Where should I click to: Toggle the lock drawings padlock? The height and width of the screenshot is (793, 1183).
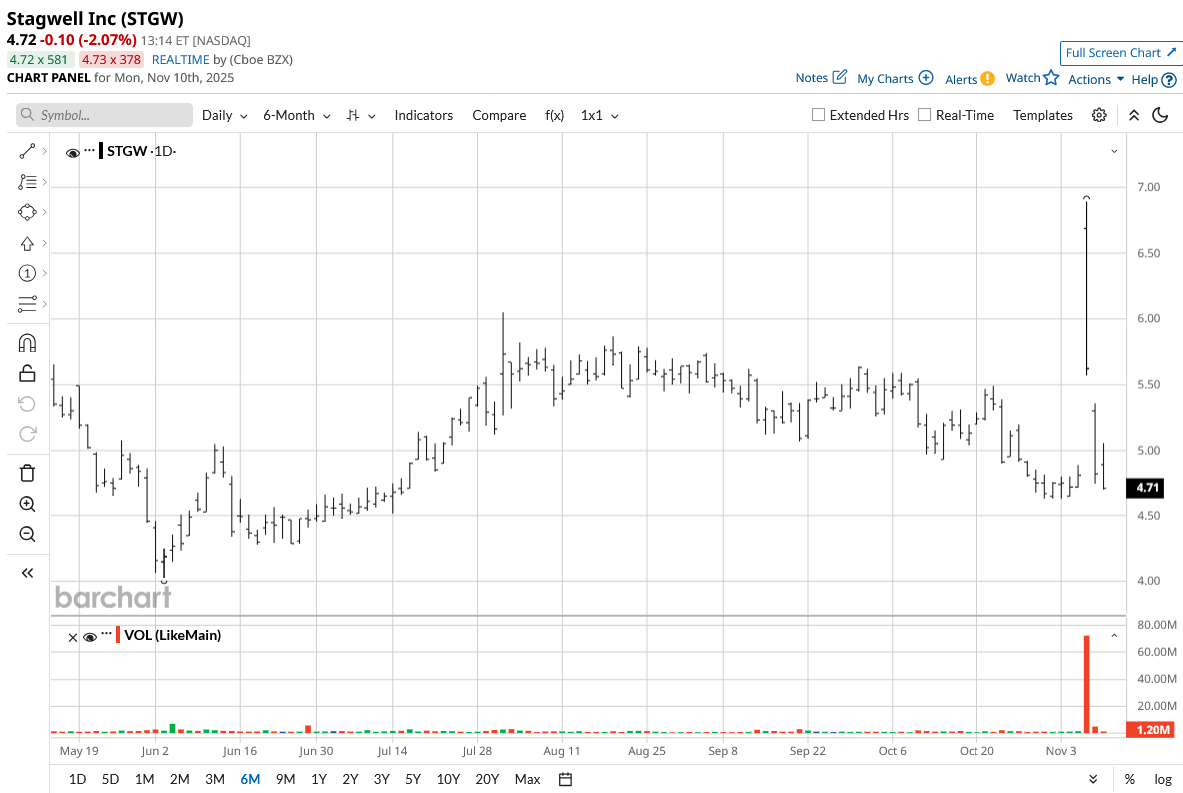point(27,373)
